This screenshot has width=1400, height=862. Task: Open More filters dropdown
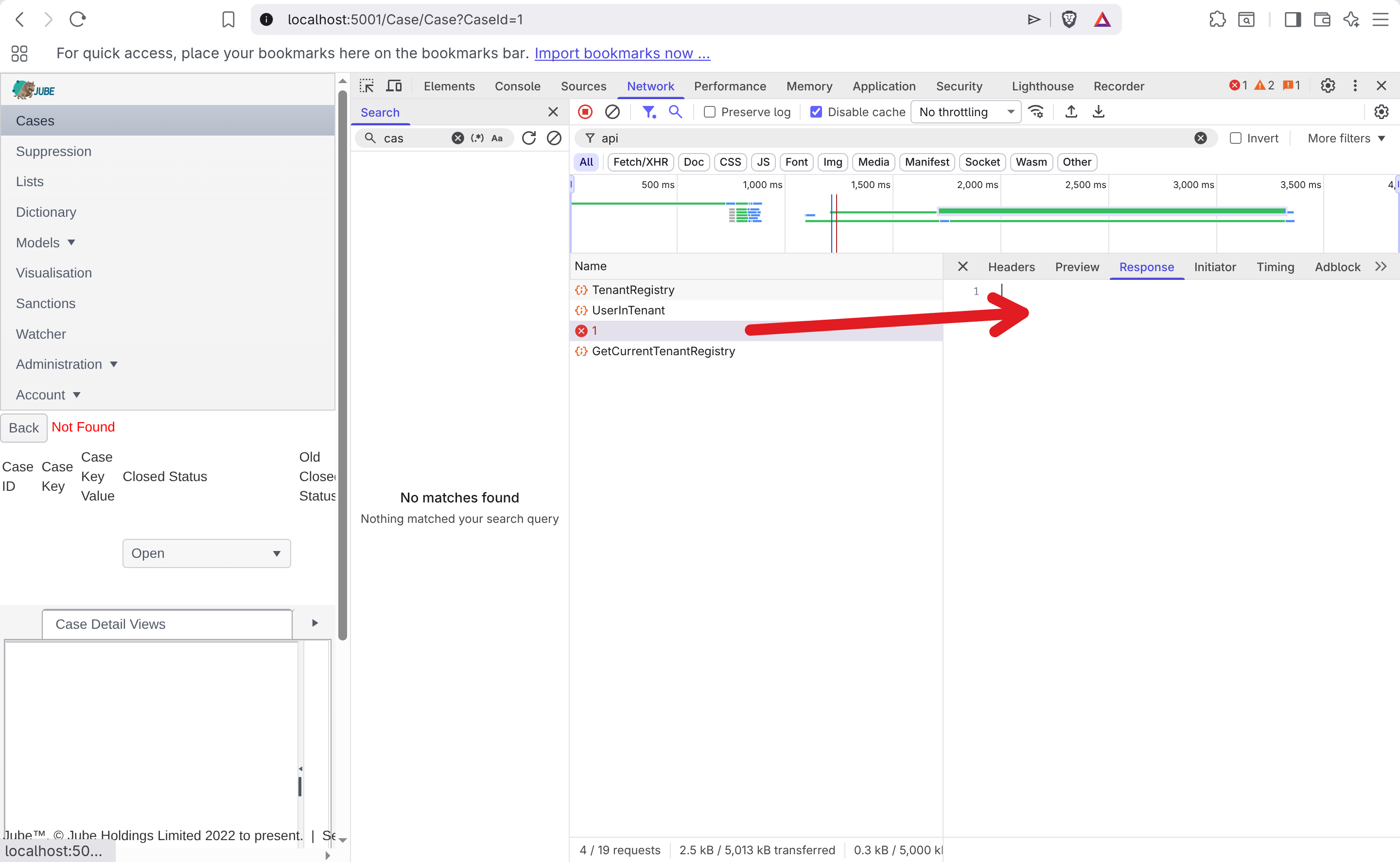(x=1346, y=138)
